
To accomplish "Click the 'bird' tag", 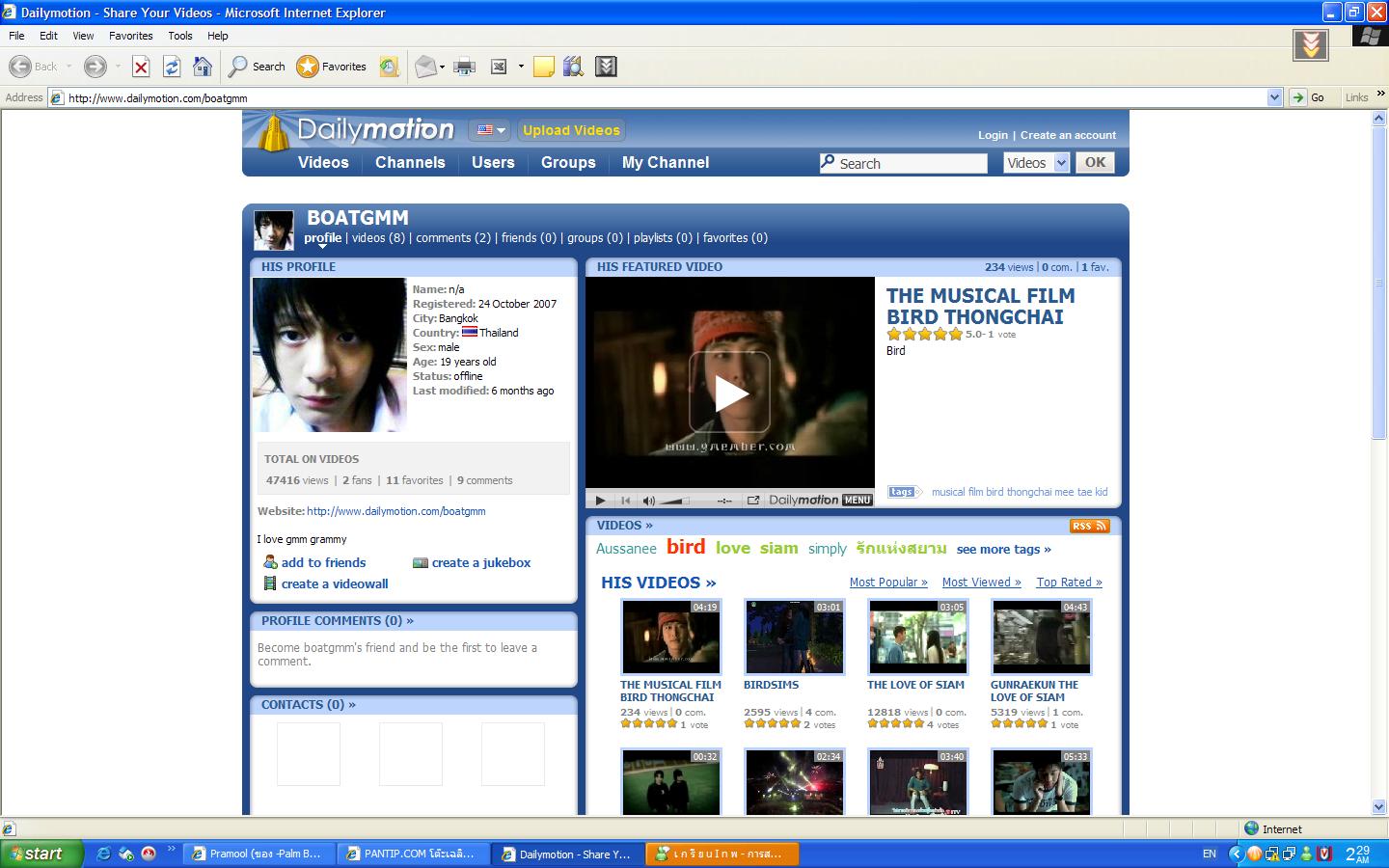I will tap(686, 546).
